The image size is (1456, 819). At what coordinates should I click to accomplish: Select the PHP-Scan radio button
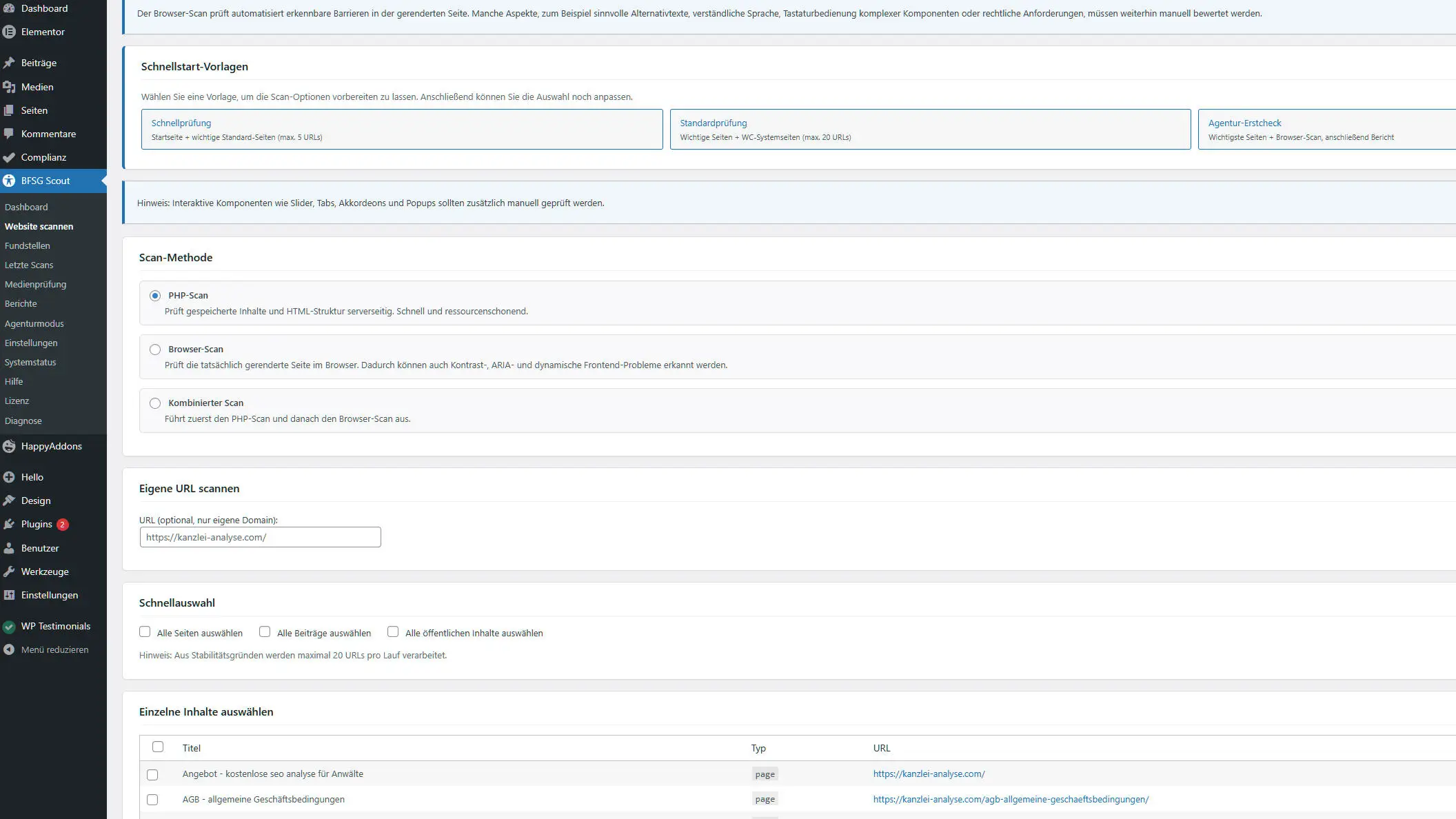pyautogui.click(x=155, y=296)
